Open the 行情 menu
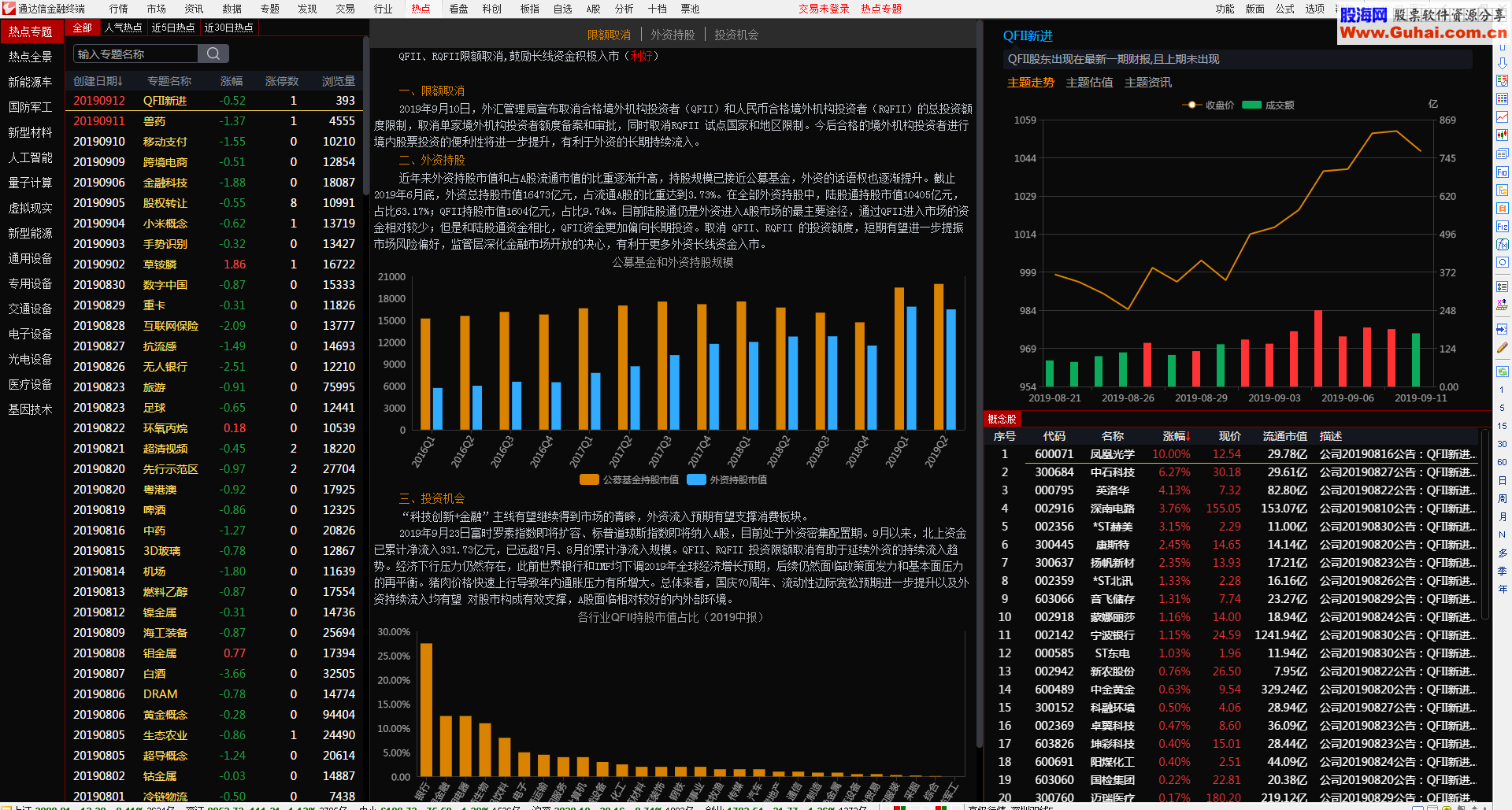The height and width of the screenshot is (810, 1512). tap(118, 9)
